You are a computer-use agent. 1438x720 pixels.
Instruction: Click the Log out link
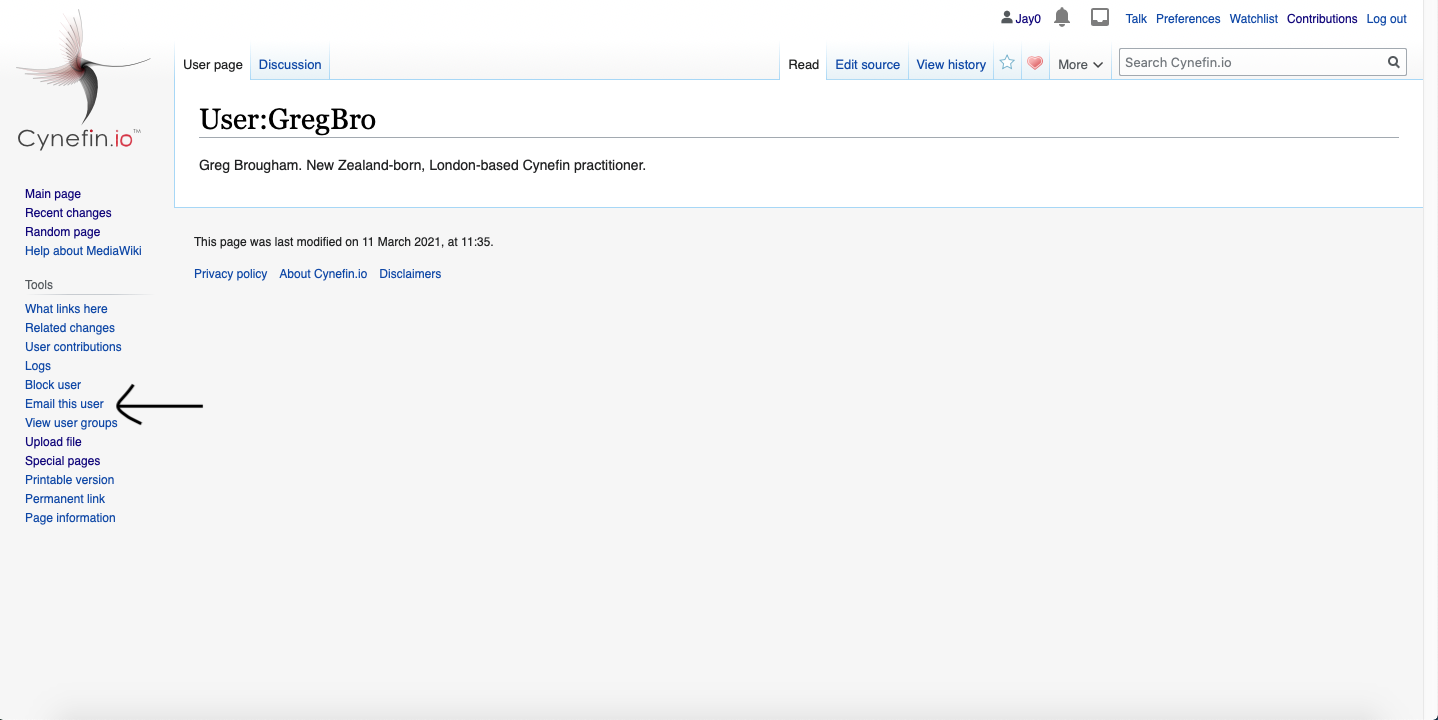point(1386,19)
